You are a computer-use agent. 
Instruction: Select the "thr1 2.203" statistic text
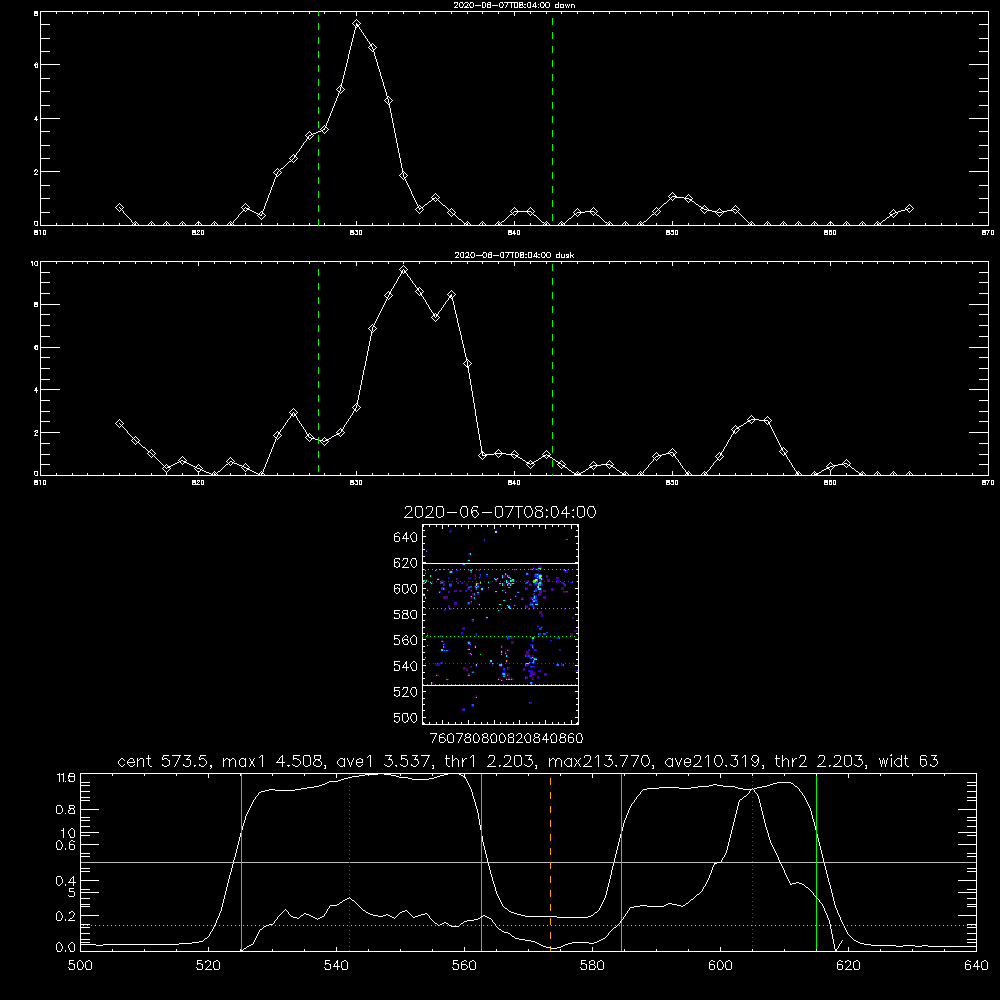point(490,761)
